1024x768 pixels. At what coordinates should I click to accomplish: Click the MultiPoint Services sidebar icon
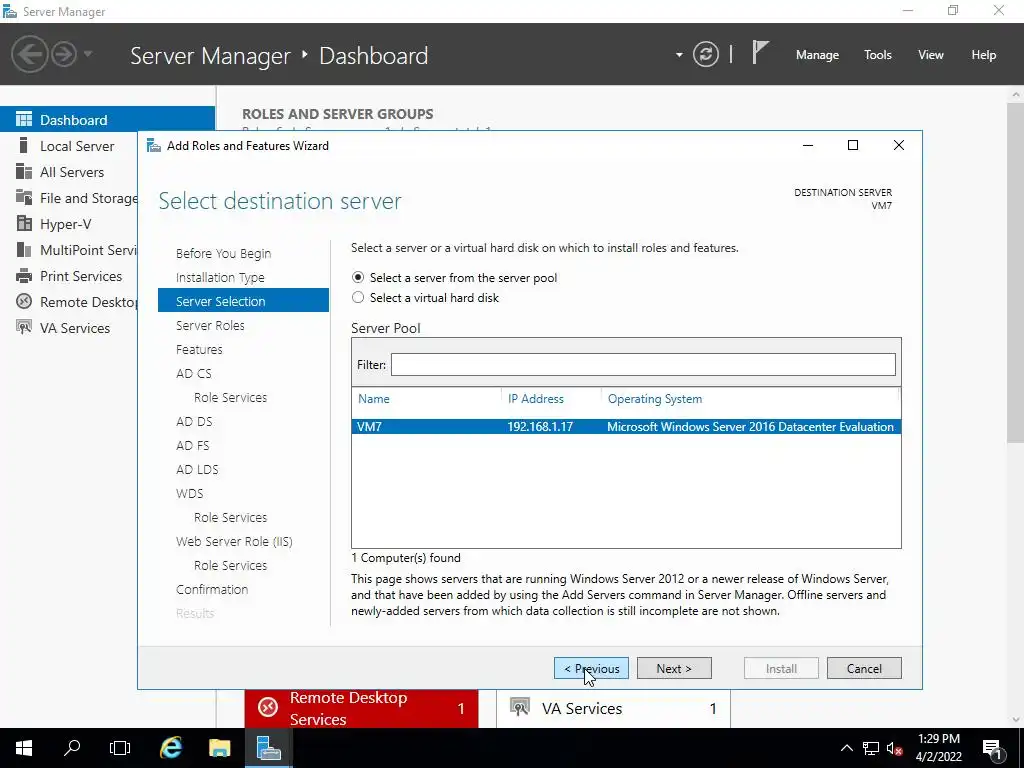click(x=24, y=250)
